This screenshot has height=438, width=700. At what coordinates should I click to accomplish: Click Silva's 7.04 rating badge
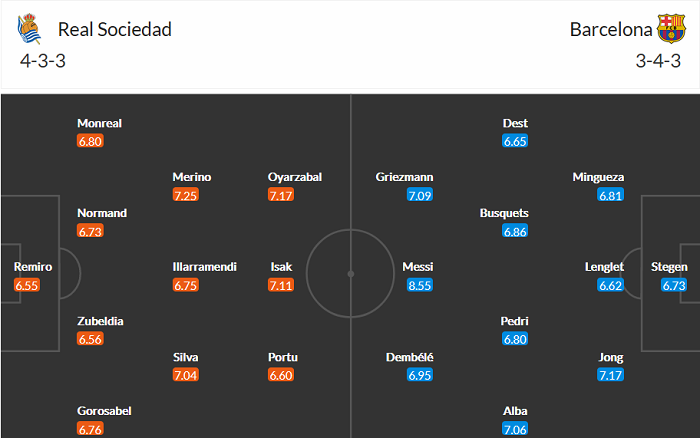tap(185, 375)
